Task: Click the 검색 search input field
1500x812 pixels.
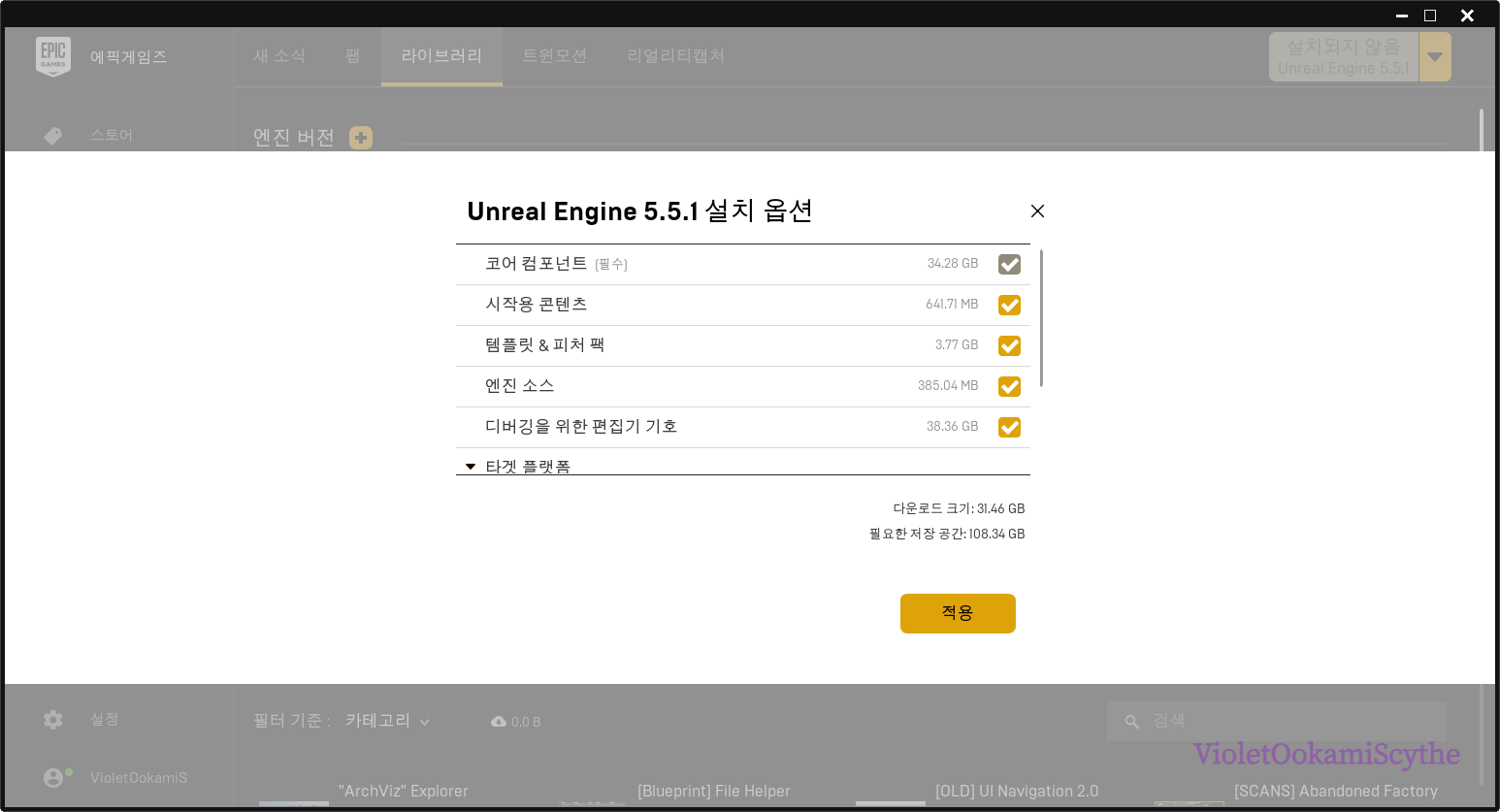Action: tap(1277, 722)
